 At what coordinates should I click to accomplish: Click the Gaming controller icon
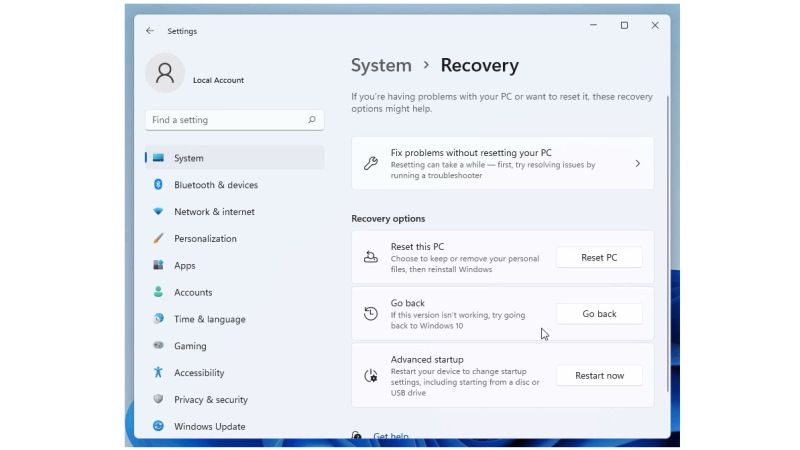point(158,345)
